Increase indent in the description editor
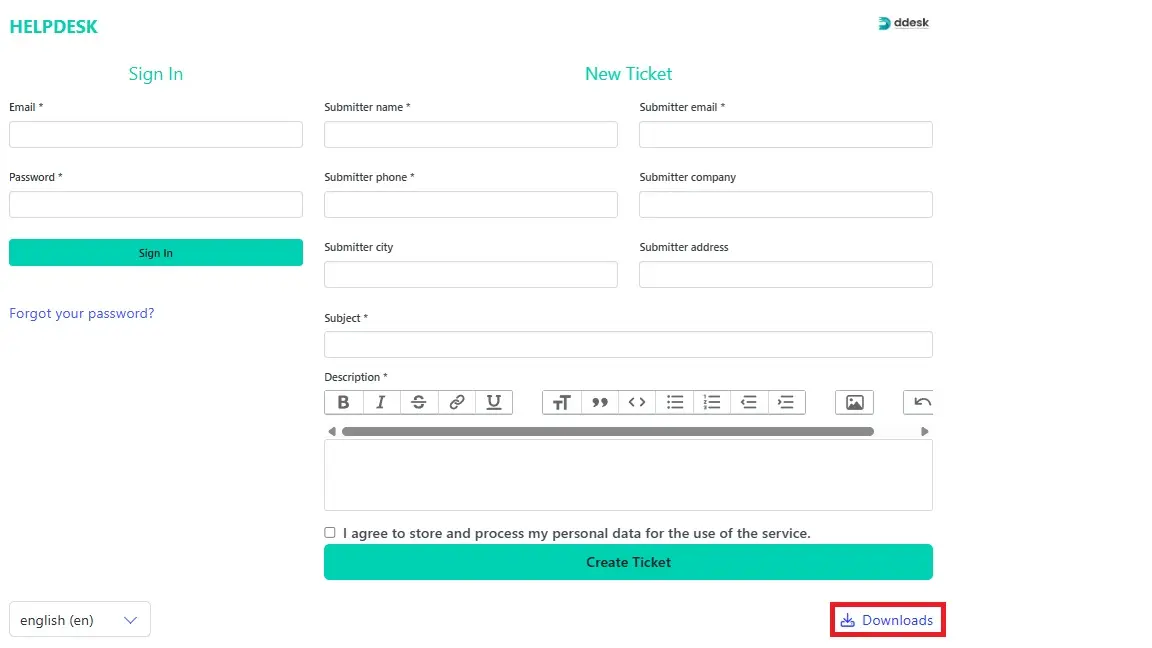The image size is (1152, 648). (x=787, y=402)
